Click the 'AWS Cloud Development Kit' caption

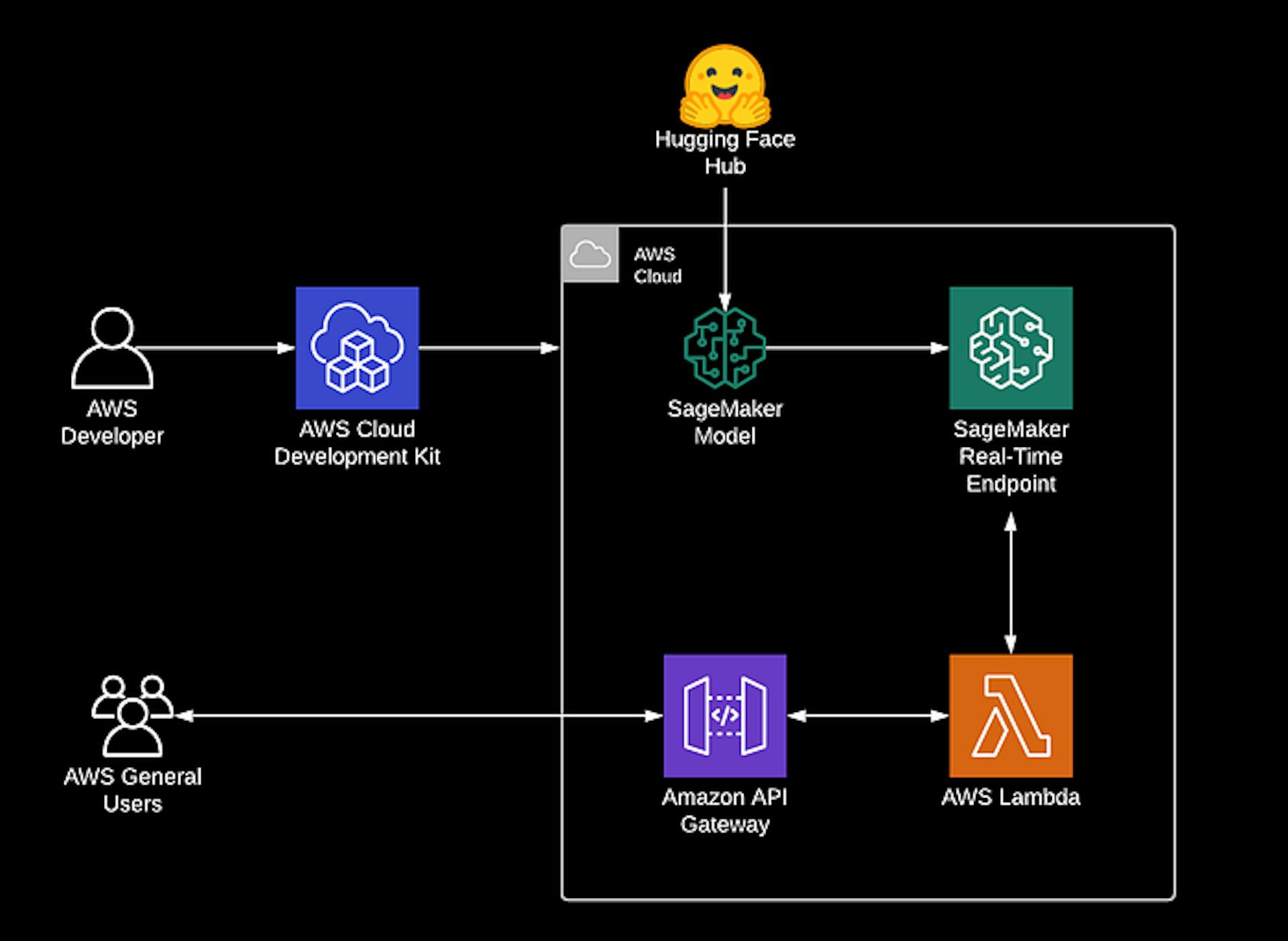357,443
